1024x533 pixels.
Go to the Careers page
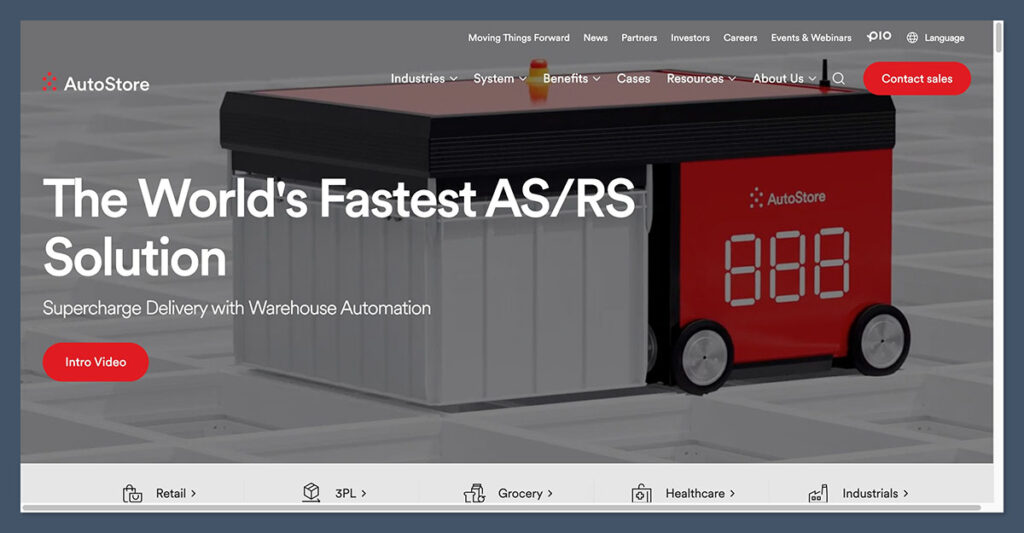click(x=741, y=38)
